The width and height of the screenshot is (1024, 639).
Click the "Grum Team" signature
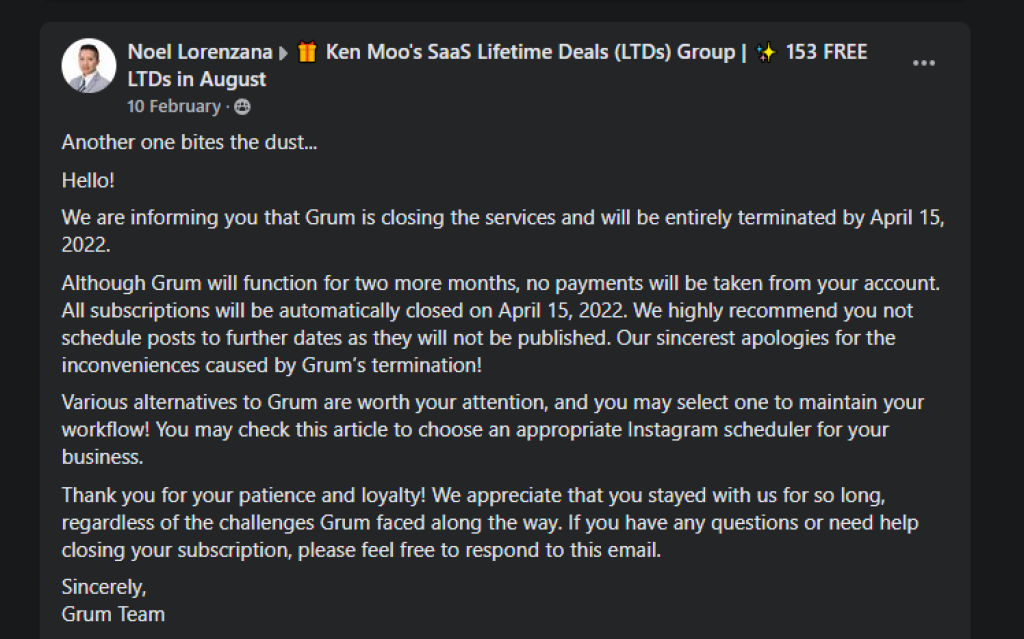click(x=113, y=614)
